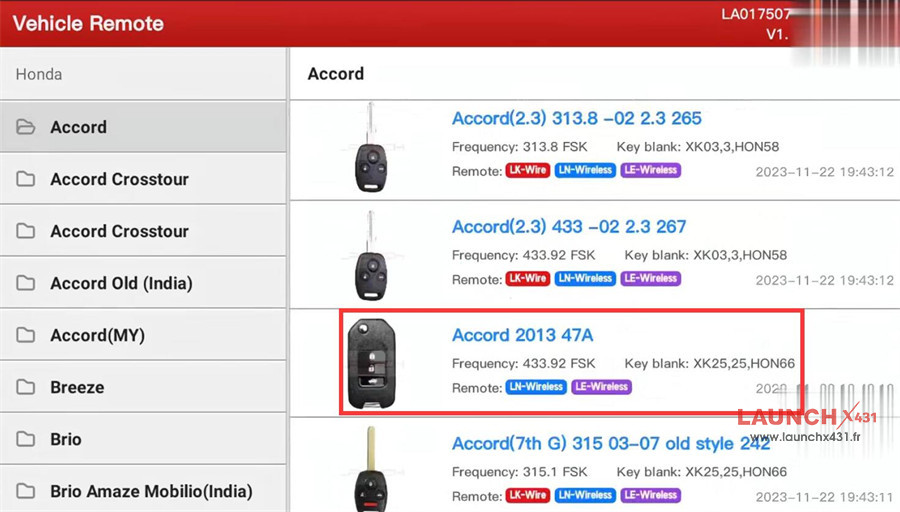Image resolution: width=900 pixels, height=512 pixels.
Task: Click LK-Wire tag on Accord(2.3) 313.8 row
Action: (527, 170)
